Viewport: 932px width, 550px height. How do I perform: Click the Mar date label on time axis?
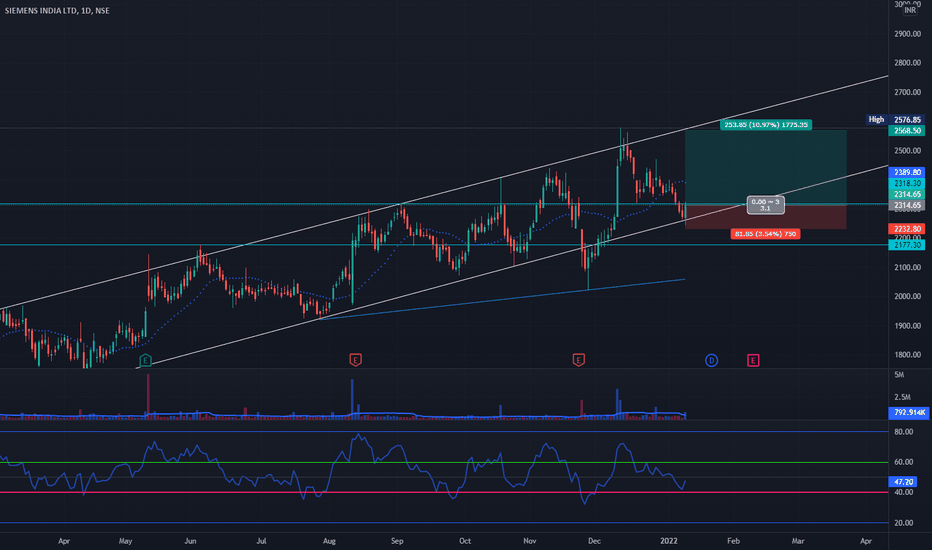(798, 541)
